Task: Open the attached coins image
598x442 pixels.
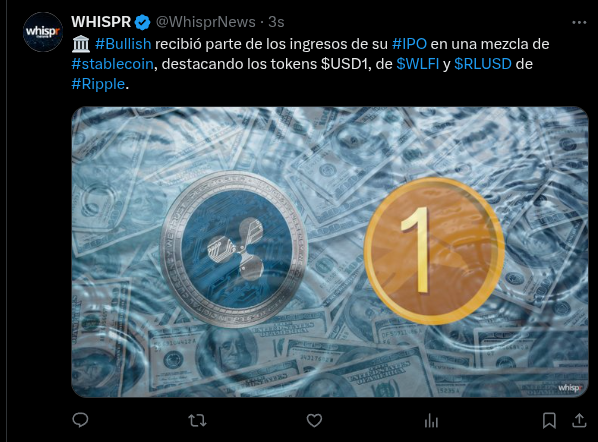Action: coord(330,252)
